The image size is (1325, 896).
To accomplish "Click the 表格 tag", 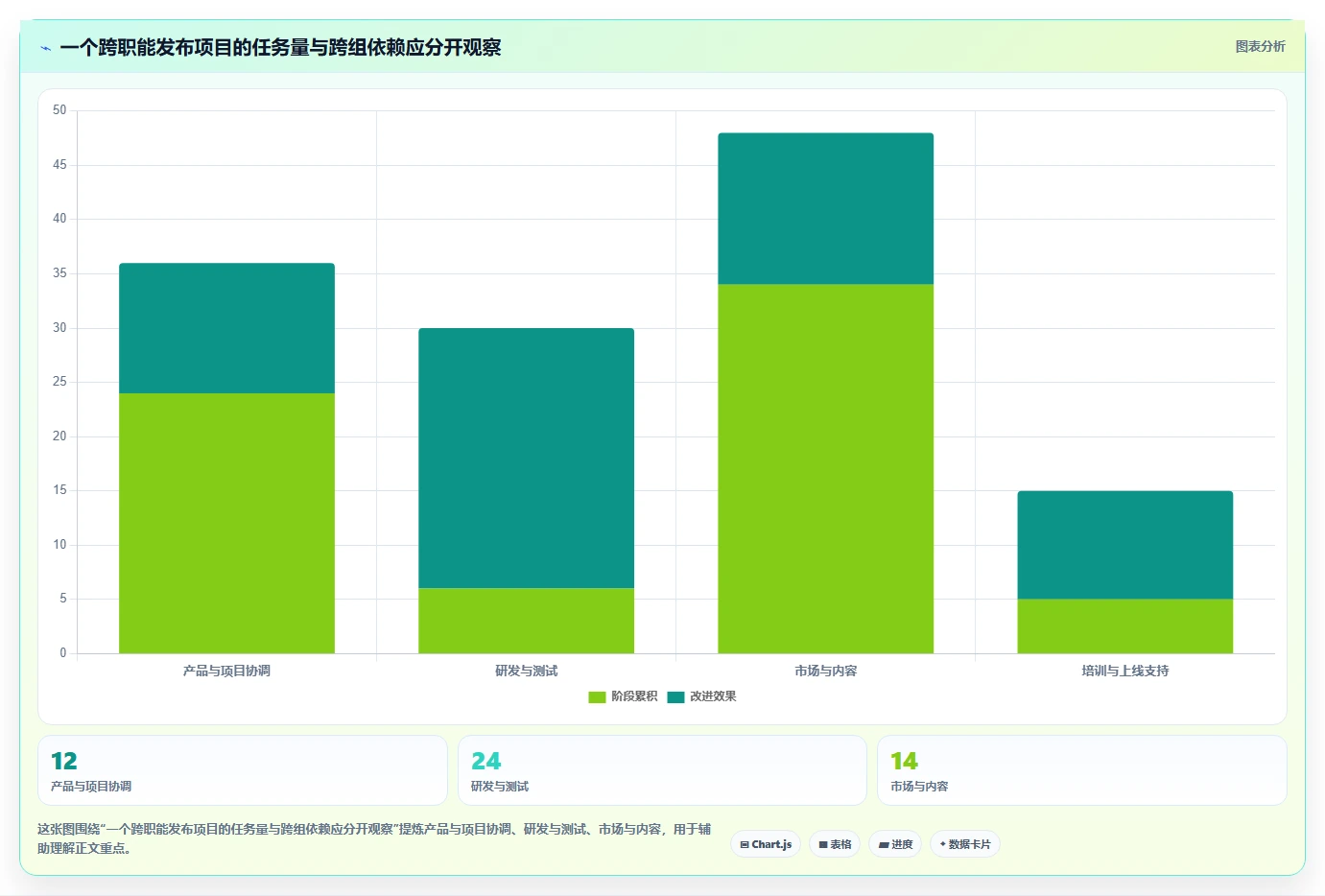I will (x=835, y=844).
